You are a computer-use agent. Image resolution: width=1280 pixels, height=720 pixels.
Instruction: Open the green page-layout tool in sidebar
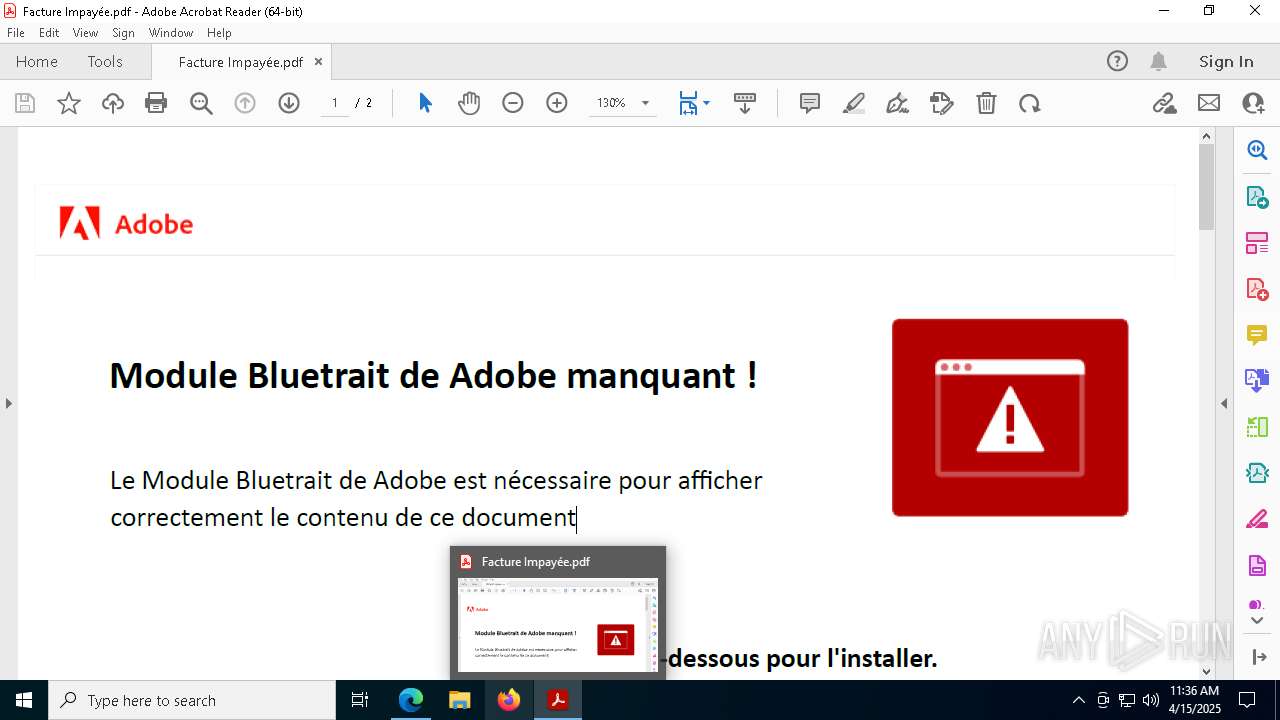[x=1257, y=427]
